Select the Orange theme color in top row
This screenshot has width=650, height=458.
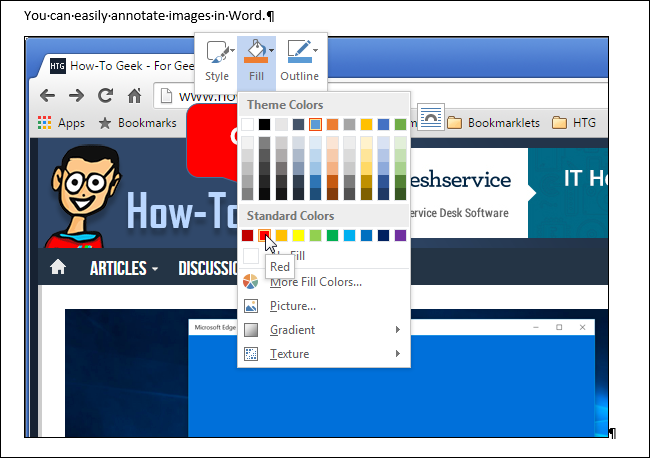point(332,124)
